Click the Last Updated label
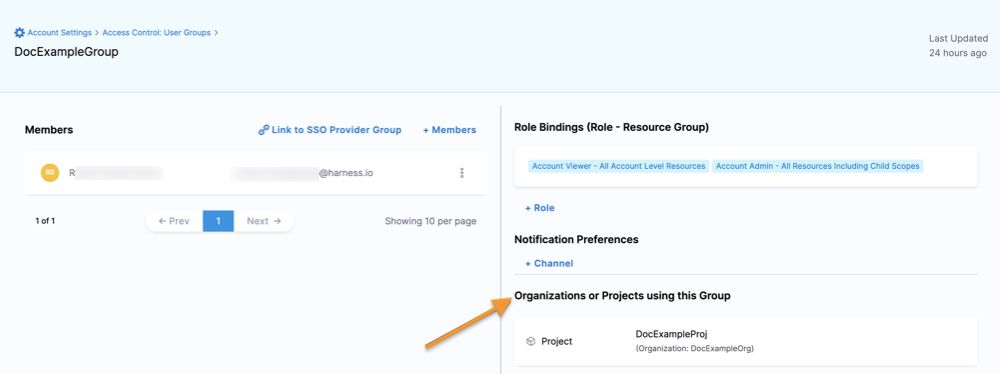This screenshot has width=1000, height=374. pyautogui.click(x=959, y=38)
